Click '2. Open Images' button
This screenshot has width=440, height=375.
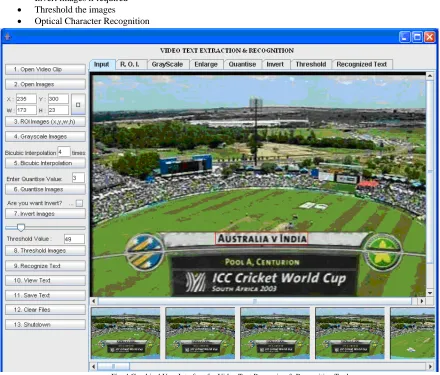point(45,84)
